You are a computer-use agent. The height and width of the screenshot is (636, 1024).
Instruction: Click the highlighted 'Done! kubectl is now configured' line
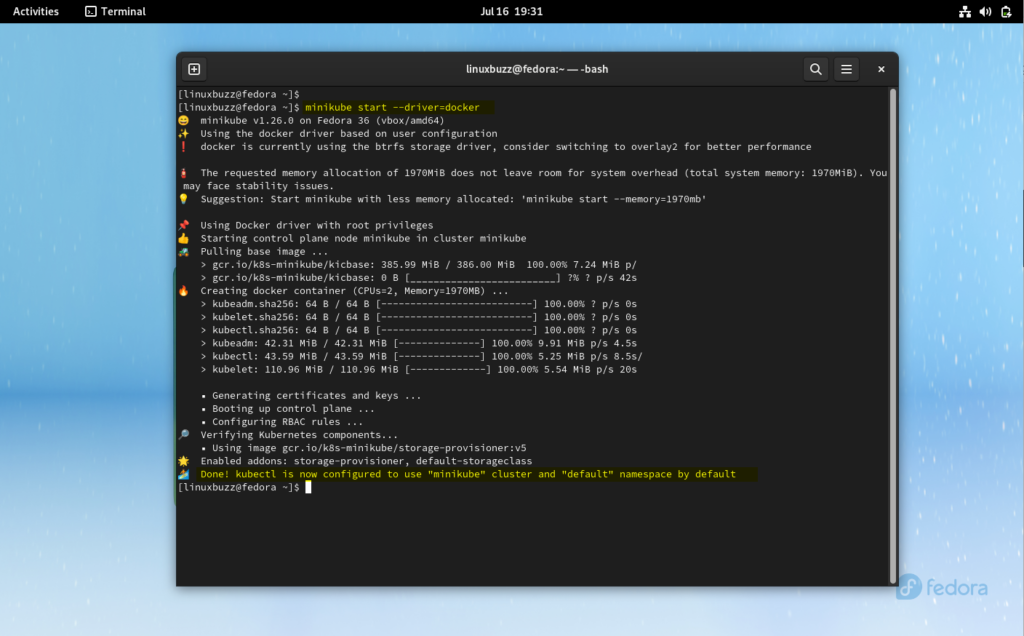click(x=468, y=474)
